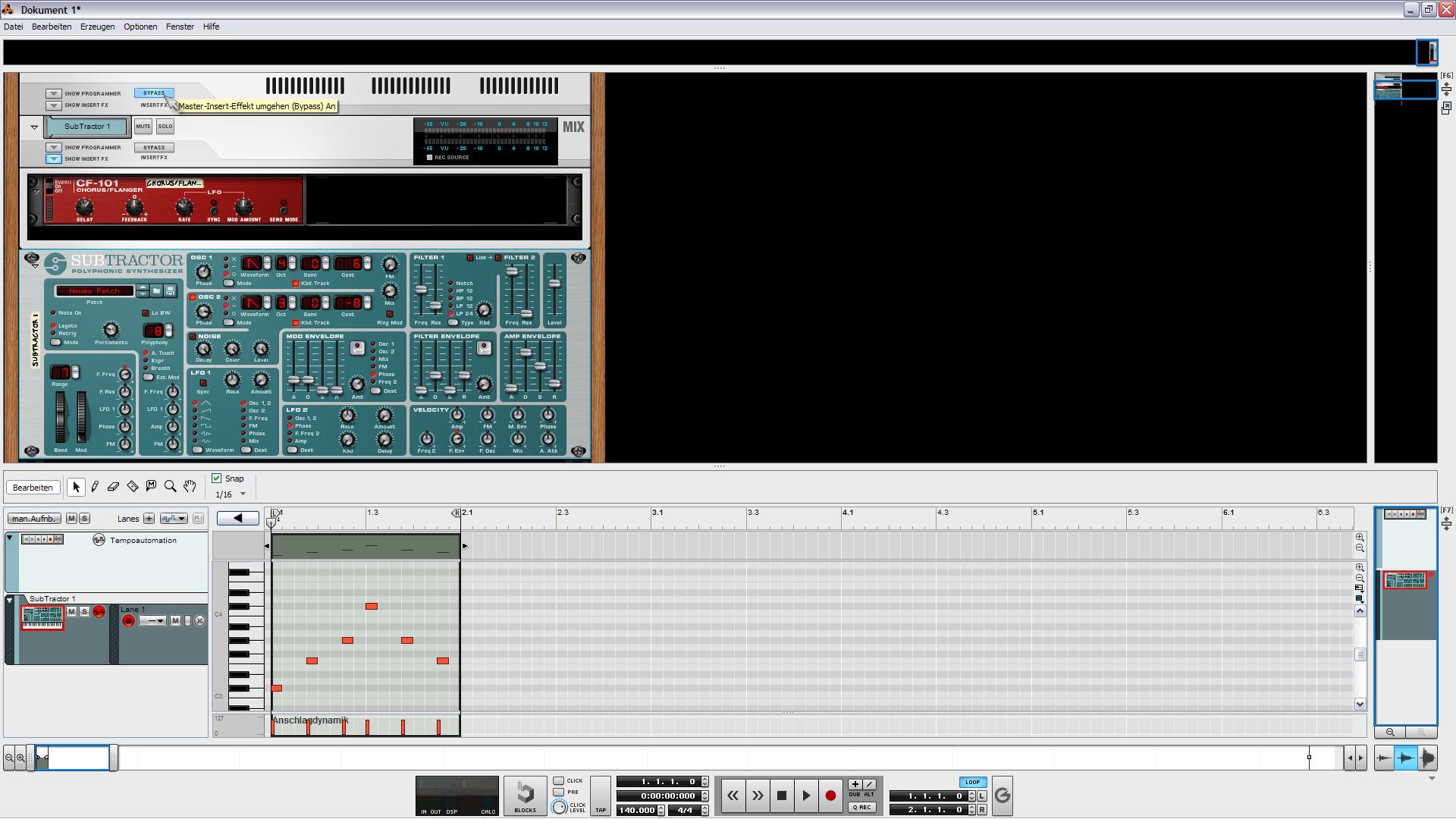1456x819 pixels.
Task: Delete Lane 1 with the X button
Action: point(199,622)
